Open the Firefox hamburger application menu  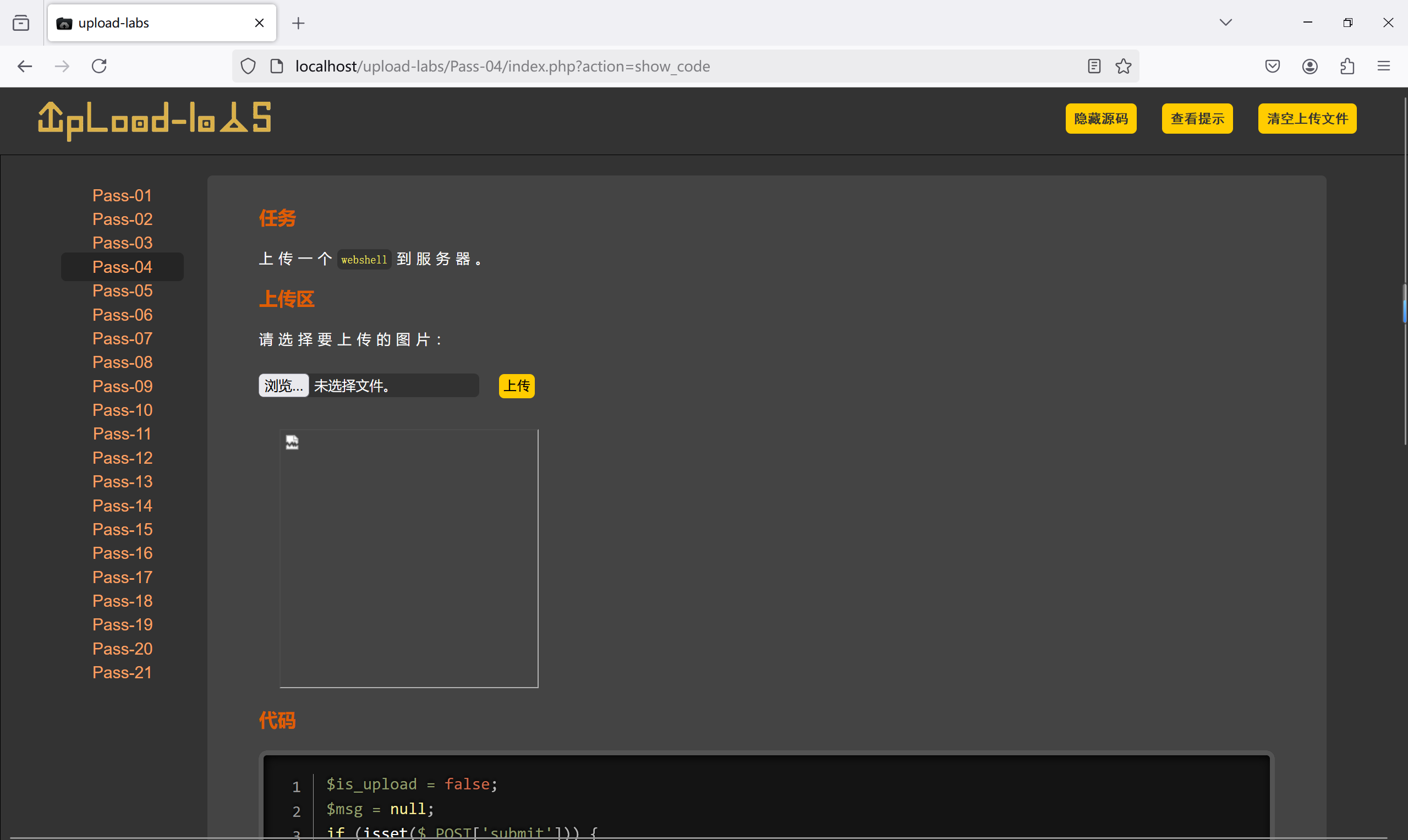tap(1384, 66)
